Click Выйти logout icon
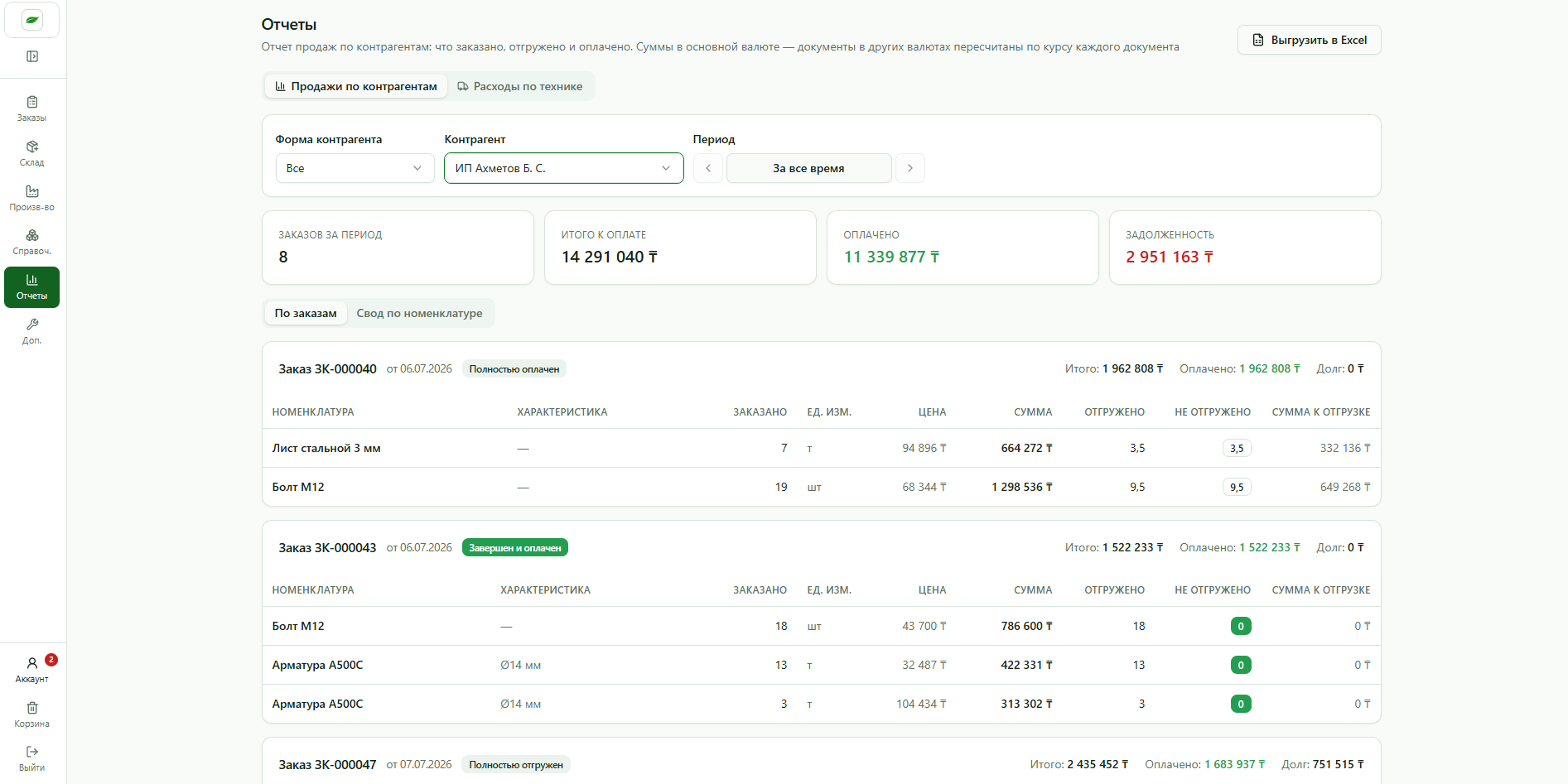 32,758
